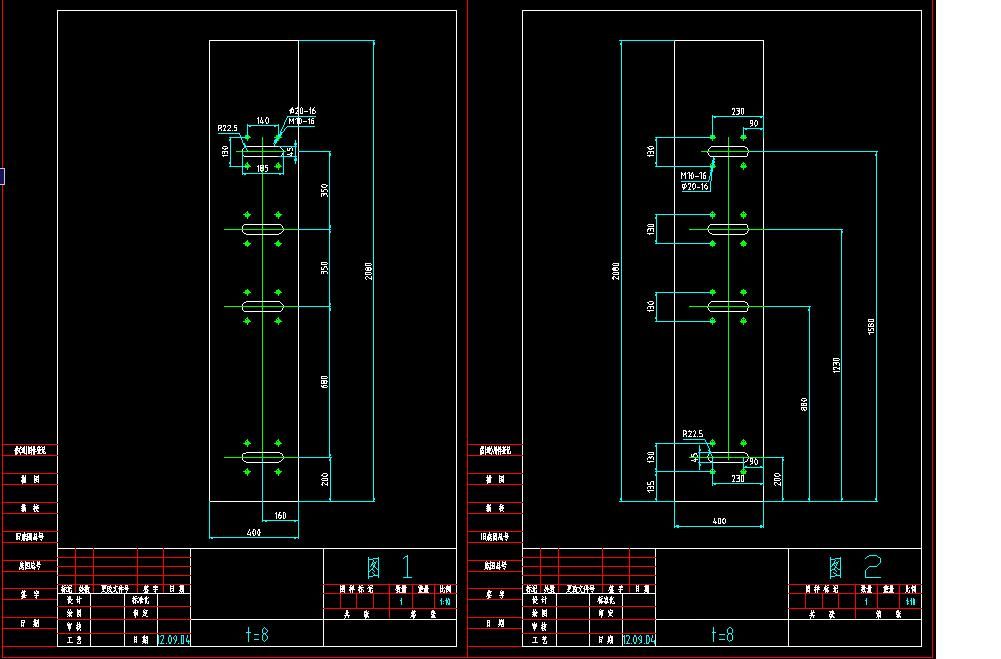Screen dimensions: 1001x659
Task: Click the 400 width dimension in right drawing
Action: 719,521
